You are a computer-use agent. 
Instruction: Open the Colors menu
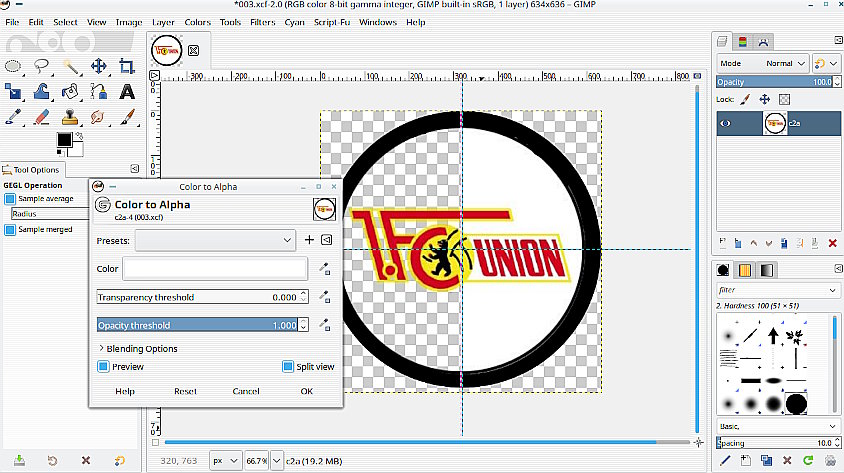[x=198, y=22]
